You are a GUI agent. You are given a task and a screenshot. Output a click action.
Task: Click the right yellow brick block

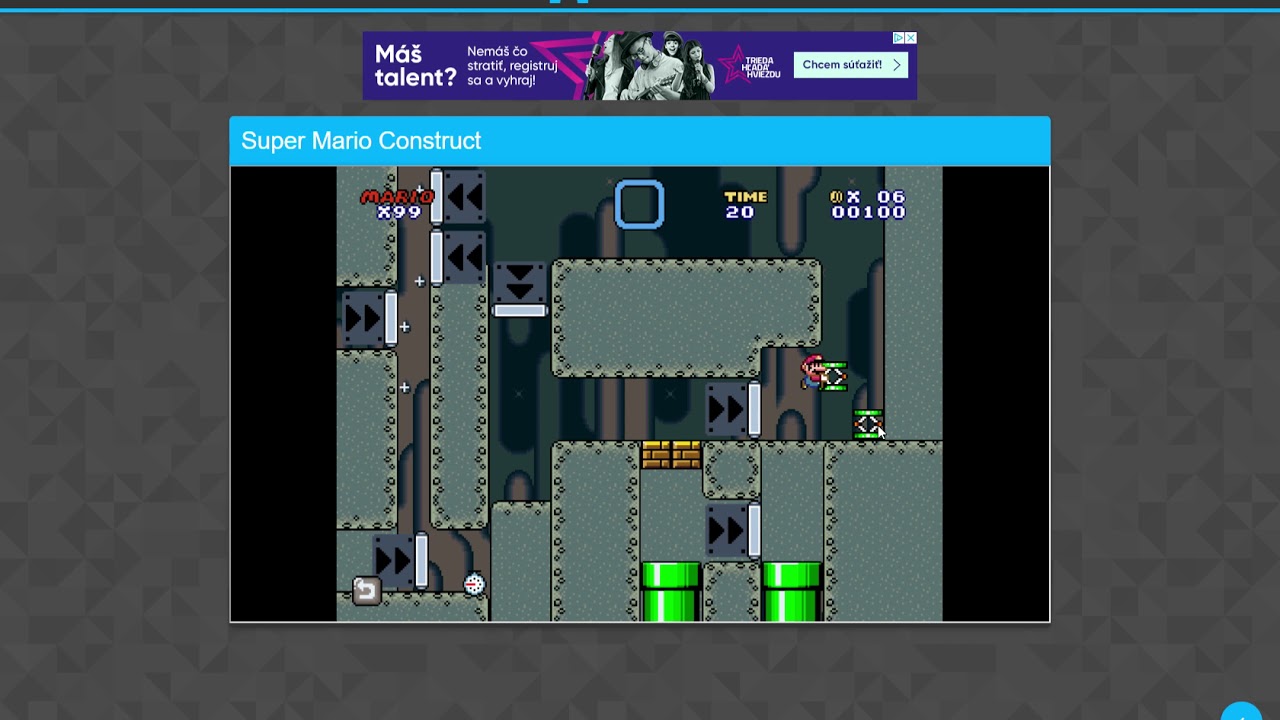(686, 455)
